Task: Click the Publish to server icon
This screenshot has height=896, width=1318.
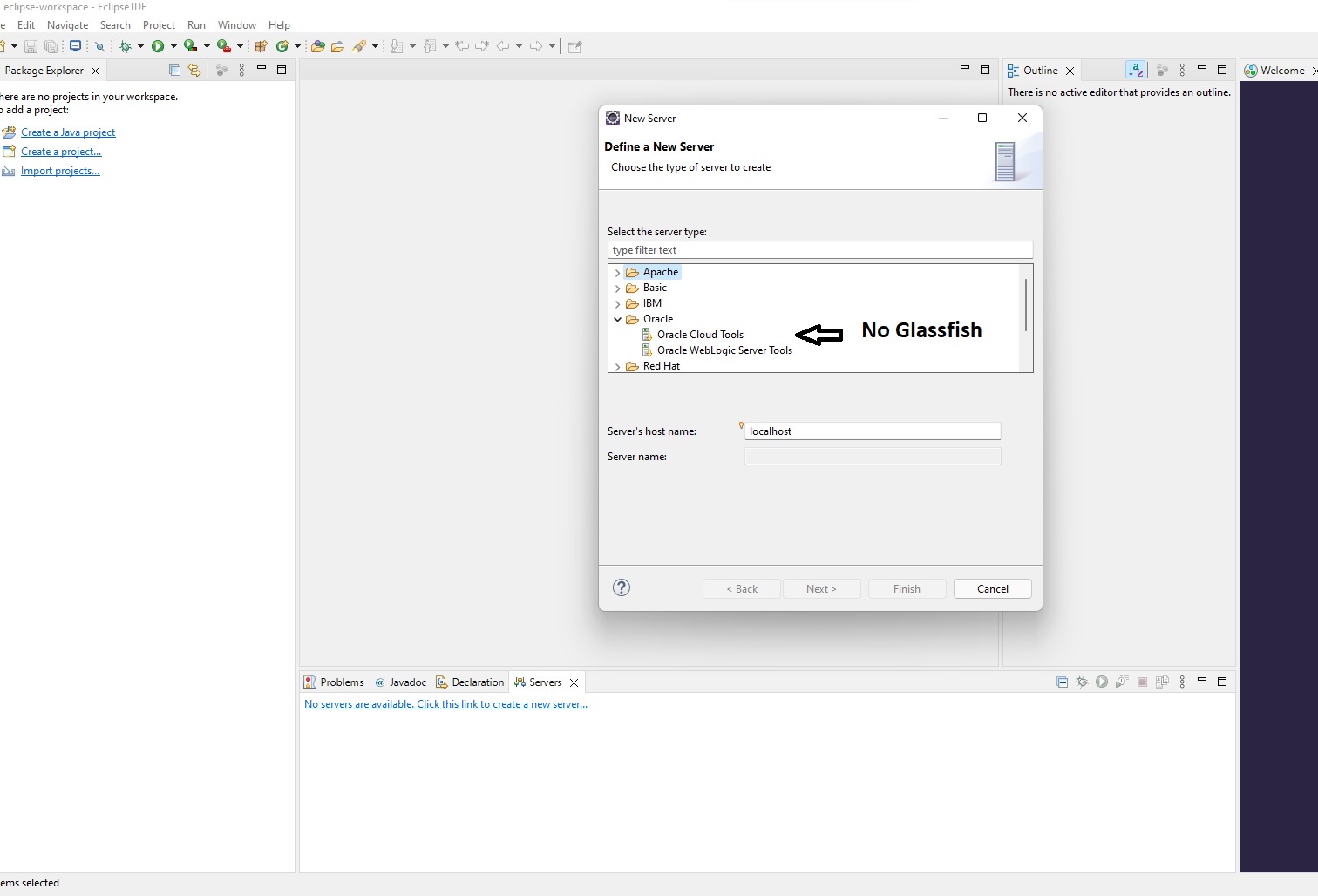Action: 1162,682
